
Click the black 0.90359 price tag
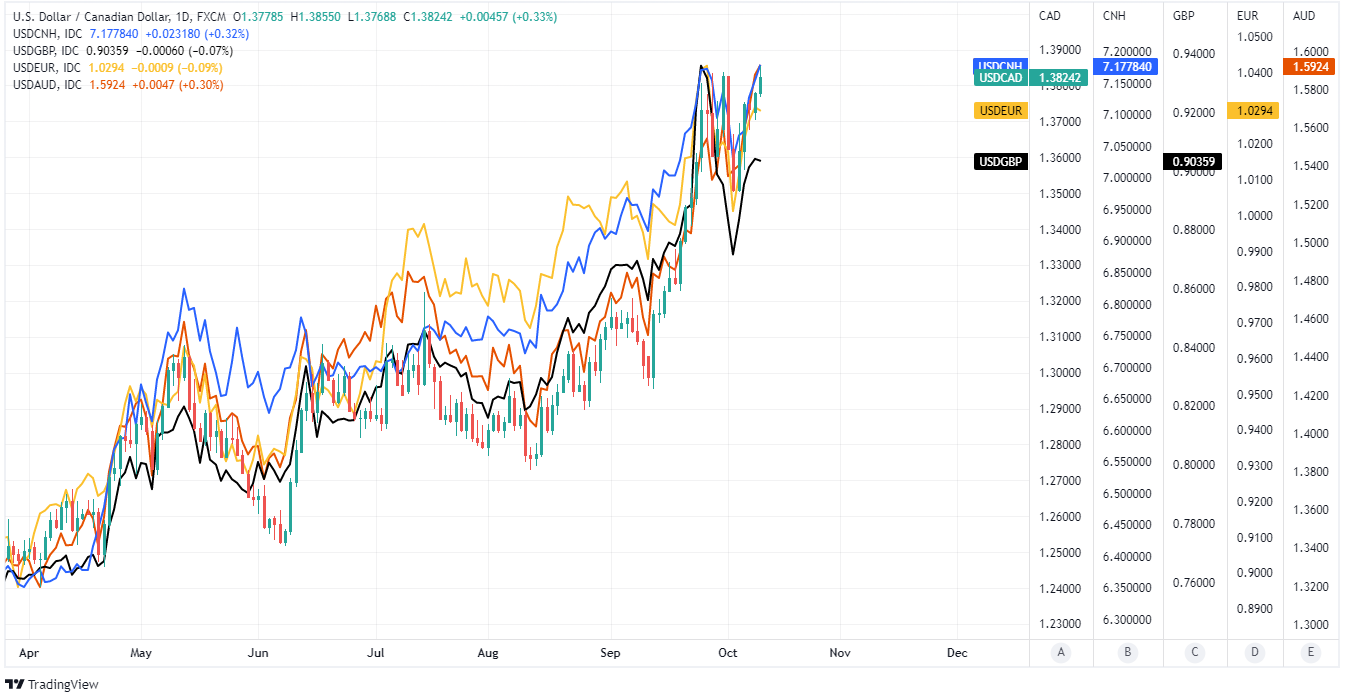coord(1191,161)
